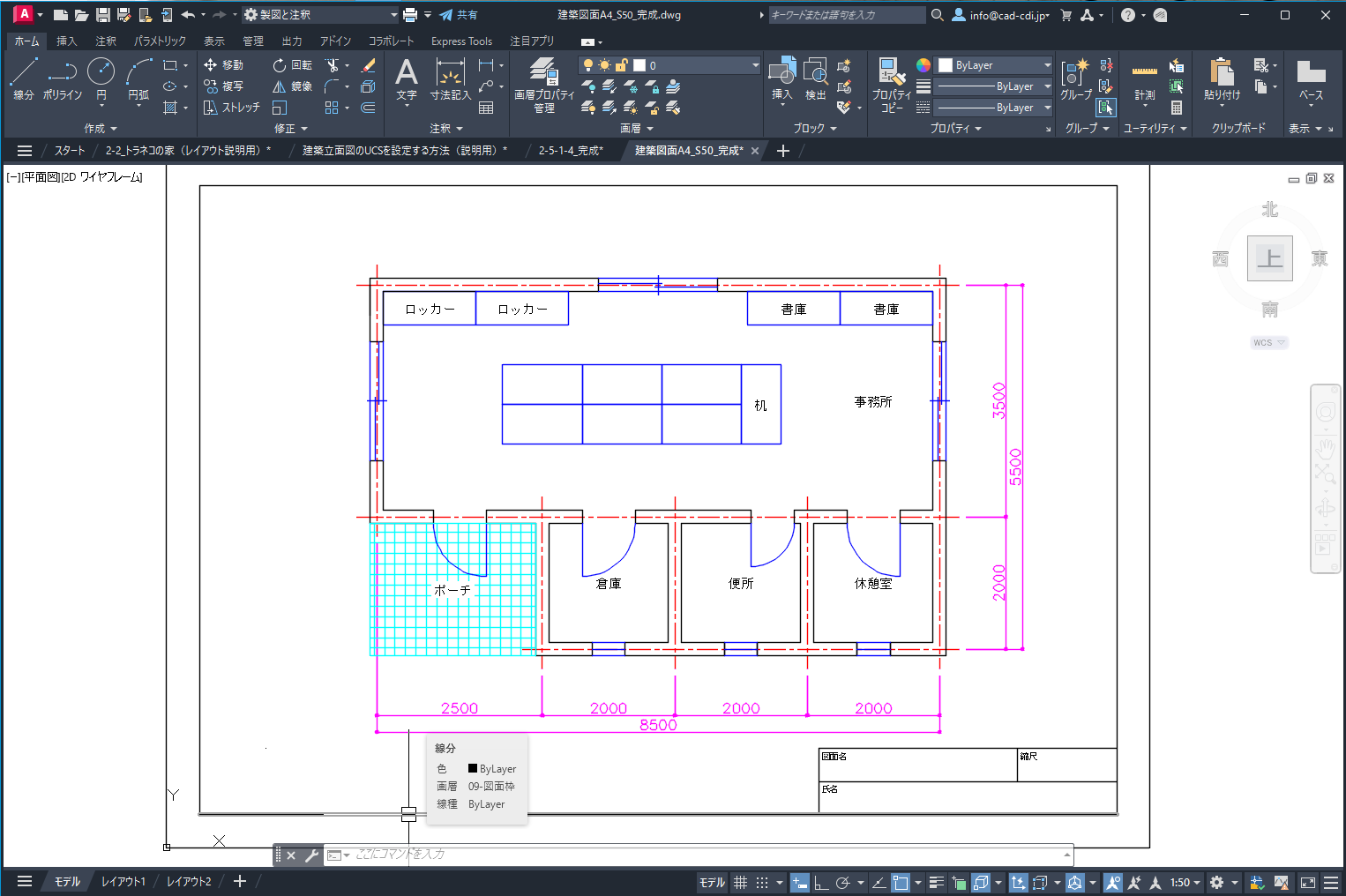
Task: Click the white ByLayer color swatch
Action: pos(946,65)
